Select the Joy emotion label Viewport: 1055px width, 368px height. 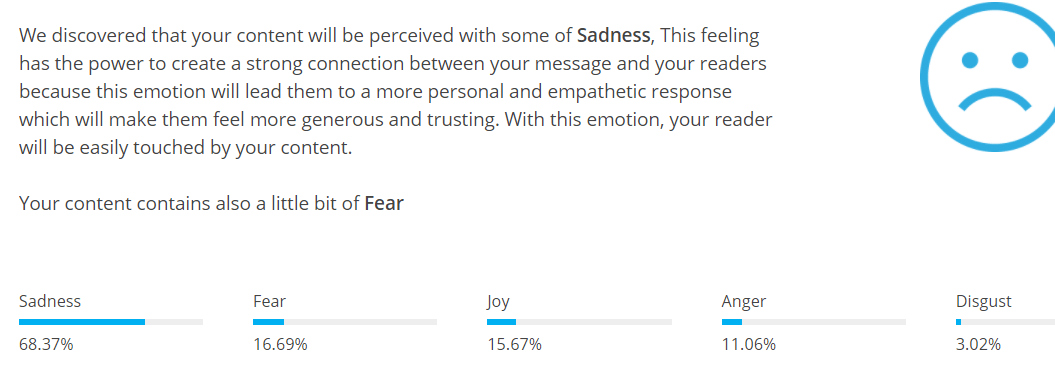[498, 302]
